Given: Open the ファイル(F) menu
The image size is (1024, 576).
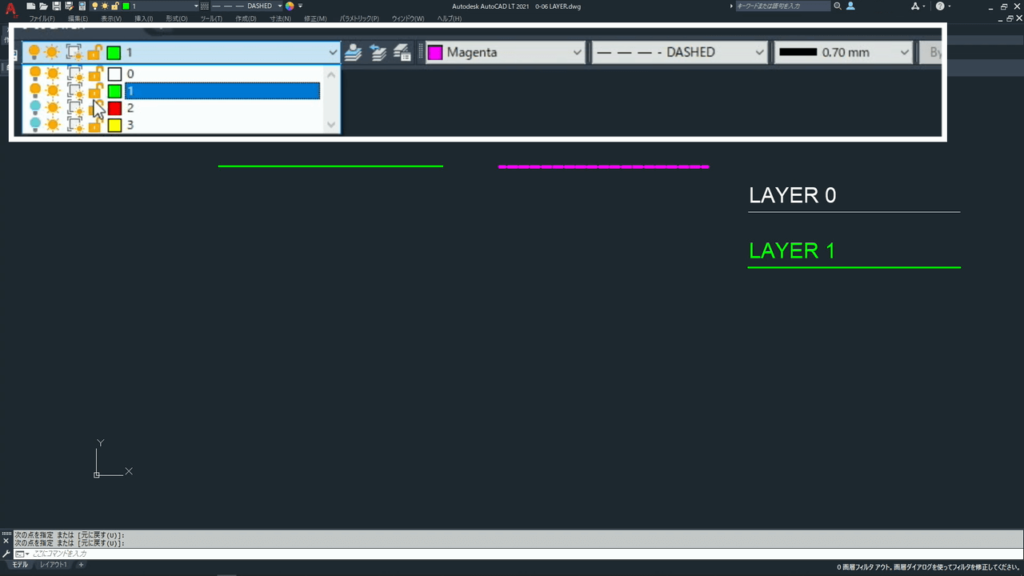Looking at the screenshot, I should [42, 18].
